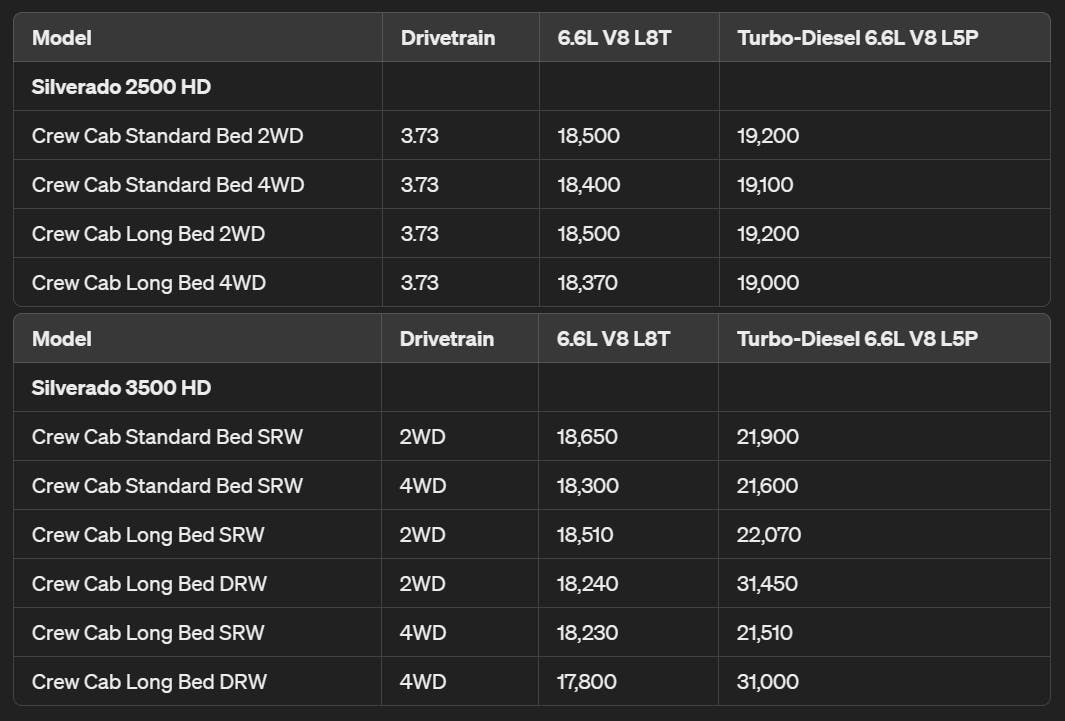Select the 18,240 towing value
The width and height of the screenshot is (1065, 721).
pos(588,583)
